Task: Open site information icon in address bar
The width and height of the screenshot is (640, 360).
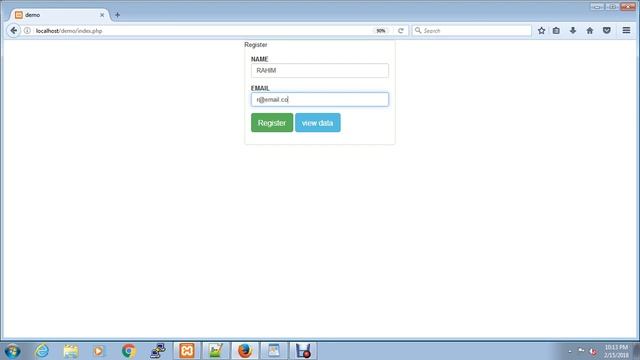Action: (x=27, y=31)
